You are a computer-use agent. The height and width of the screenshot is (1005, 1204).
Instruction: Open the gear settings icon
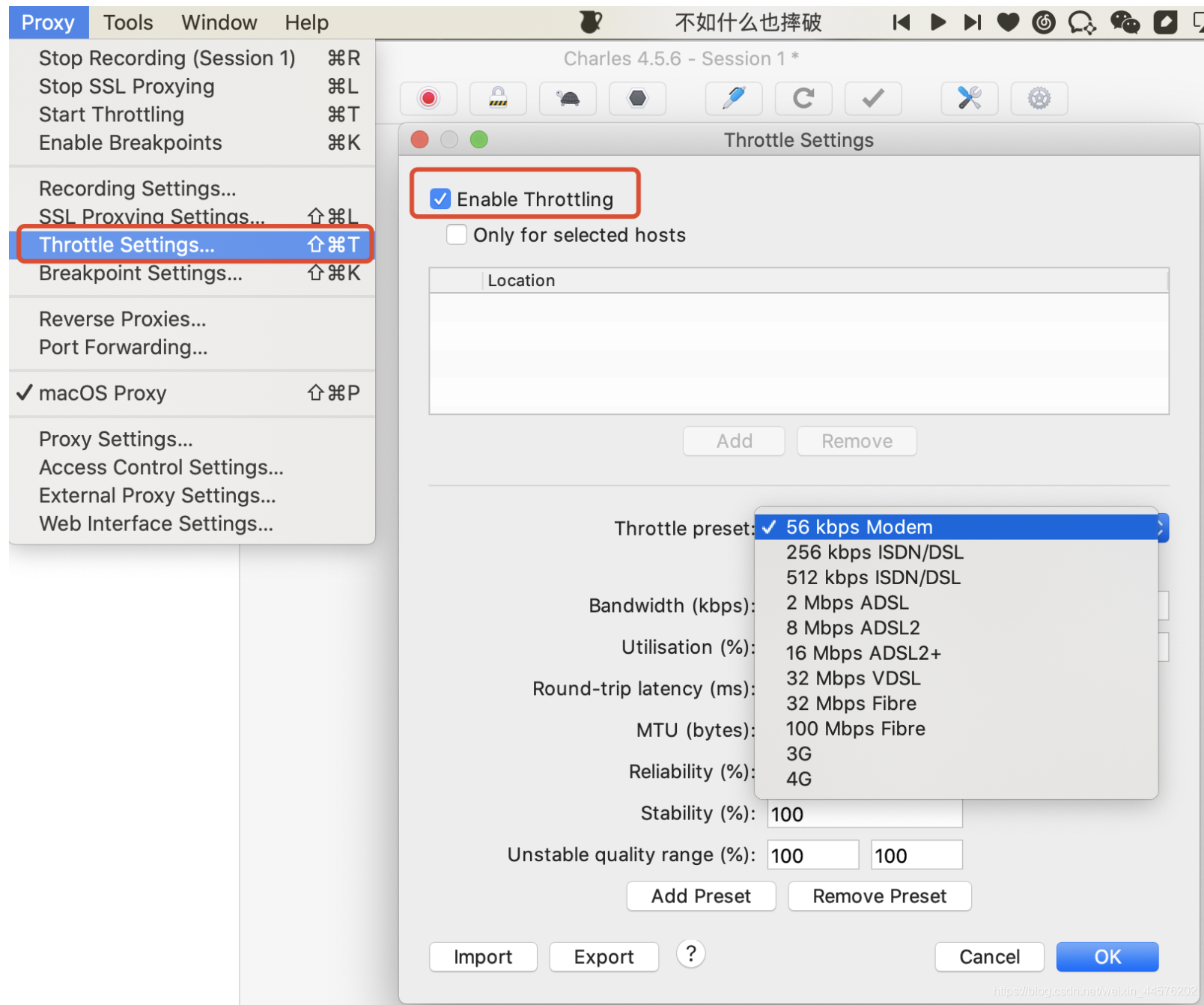coord(1039,98)
